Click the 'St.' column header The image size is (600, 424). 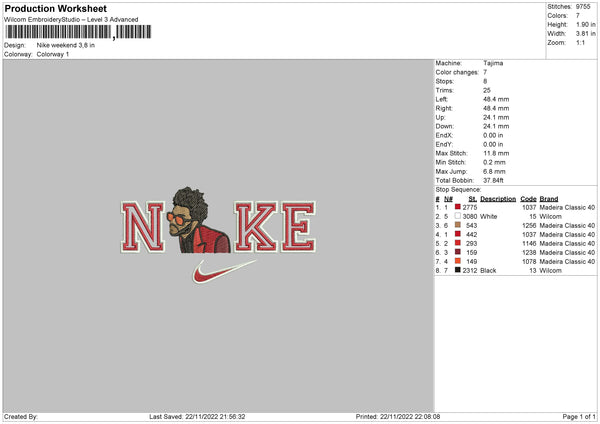tap(473, 199)
